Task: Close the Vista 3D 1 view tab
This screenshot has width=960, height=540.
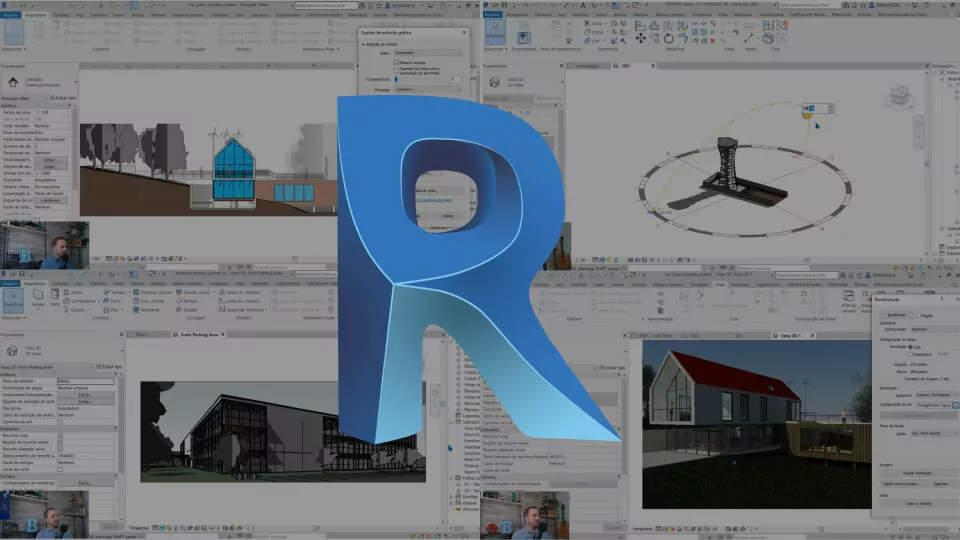Action: click(x=812, y=336)
